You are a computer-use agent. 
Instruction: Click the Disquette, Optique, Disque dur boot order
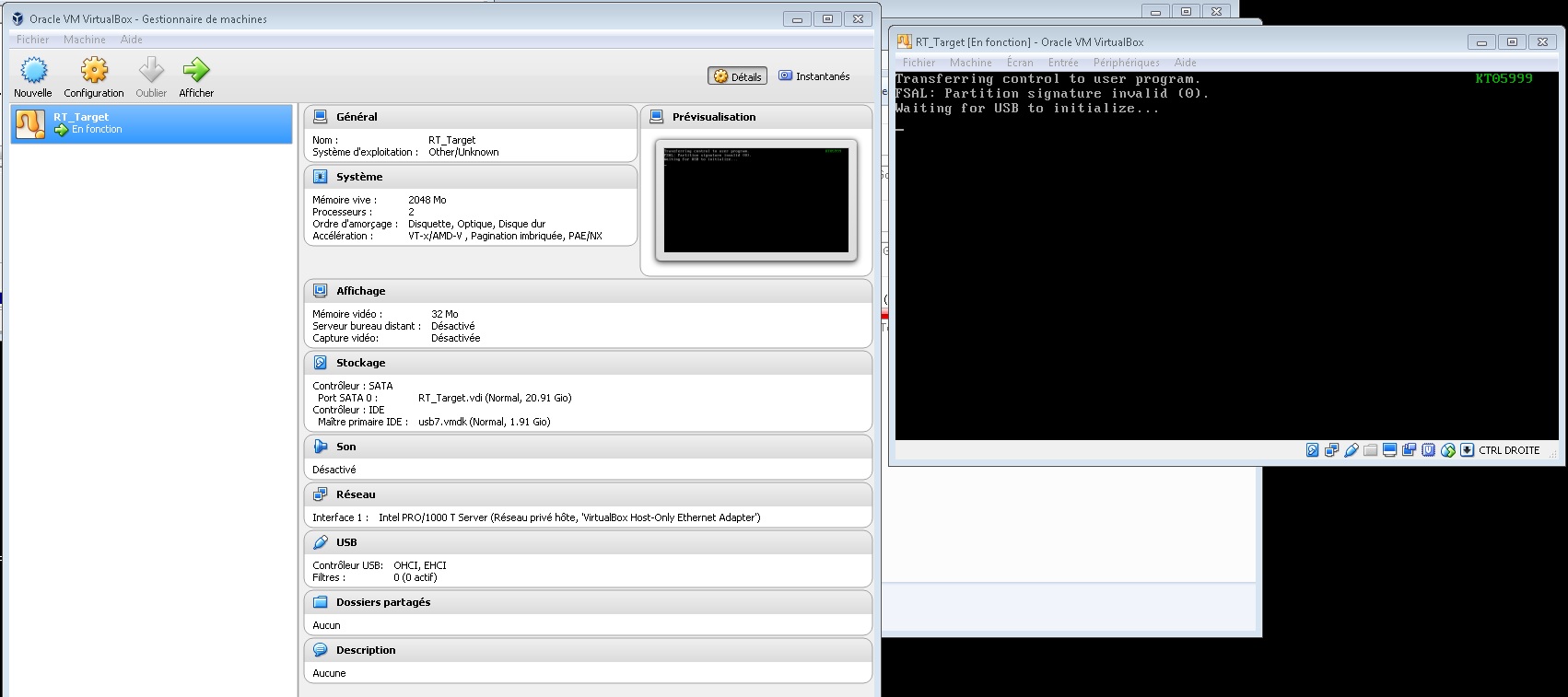point(477,224)
